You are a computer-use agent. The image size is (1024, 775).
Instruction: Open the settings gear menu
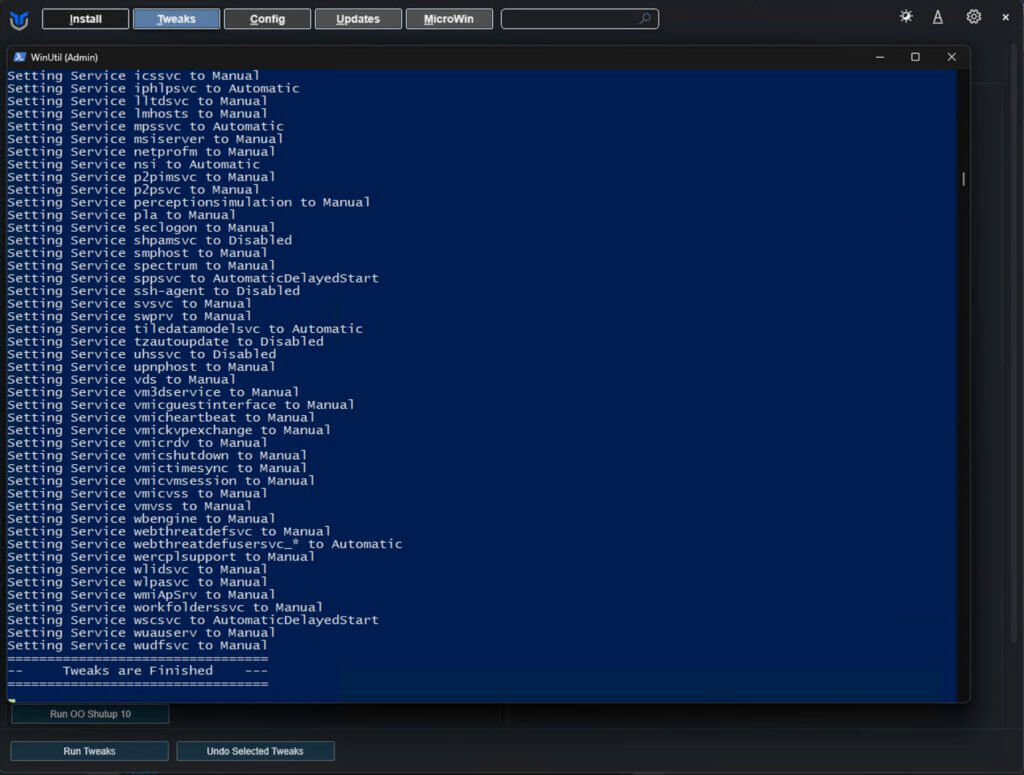973,17
